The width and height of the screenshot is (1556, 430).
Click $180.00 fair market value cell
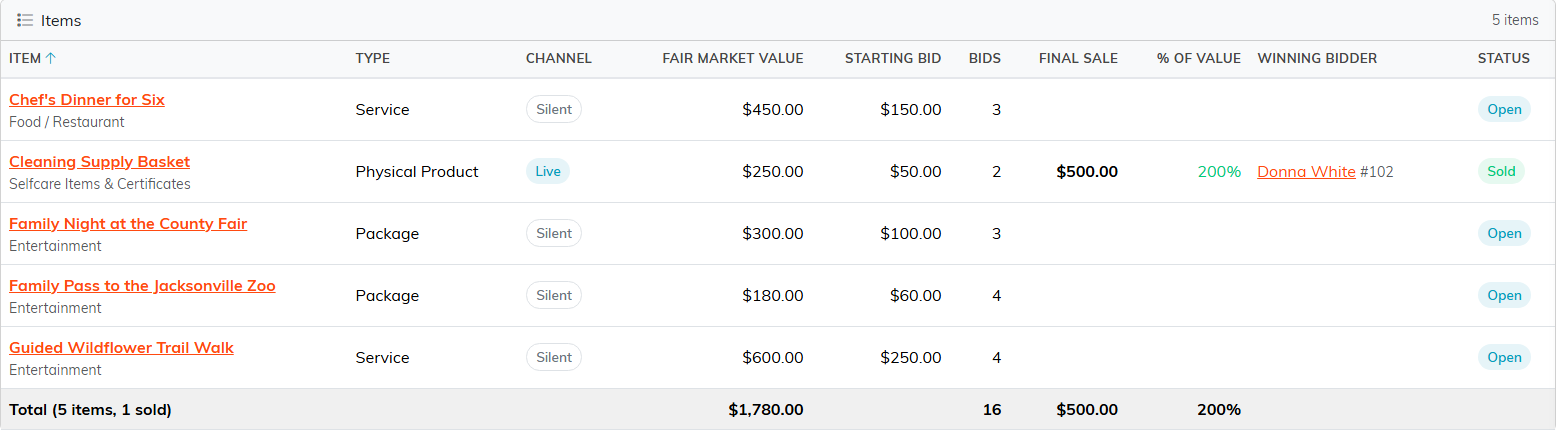pyautogui.click(x=773, y=296)
